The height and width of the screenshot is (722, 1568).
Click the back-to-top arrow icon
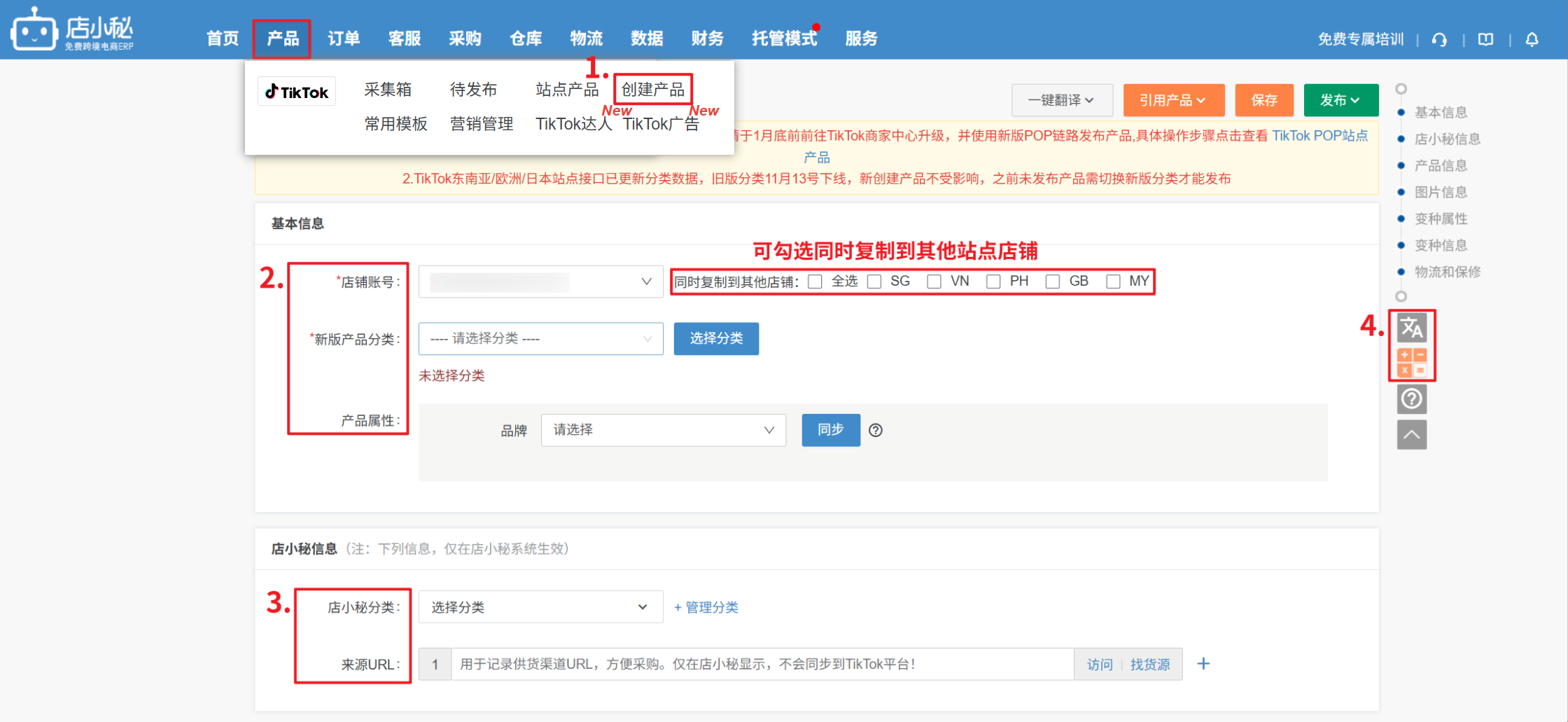[1411, 435]
